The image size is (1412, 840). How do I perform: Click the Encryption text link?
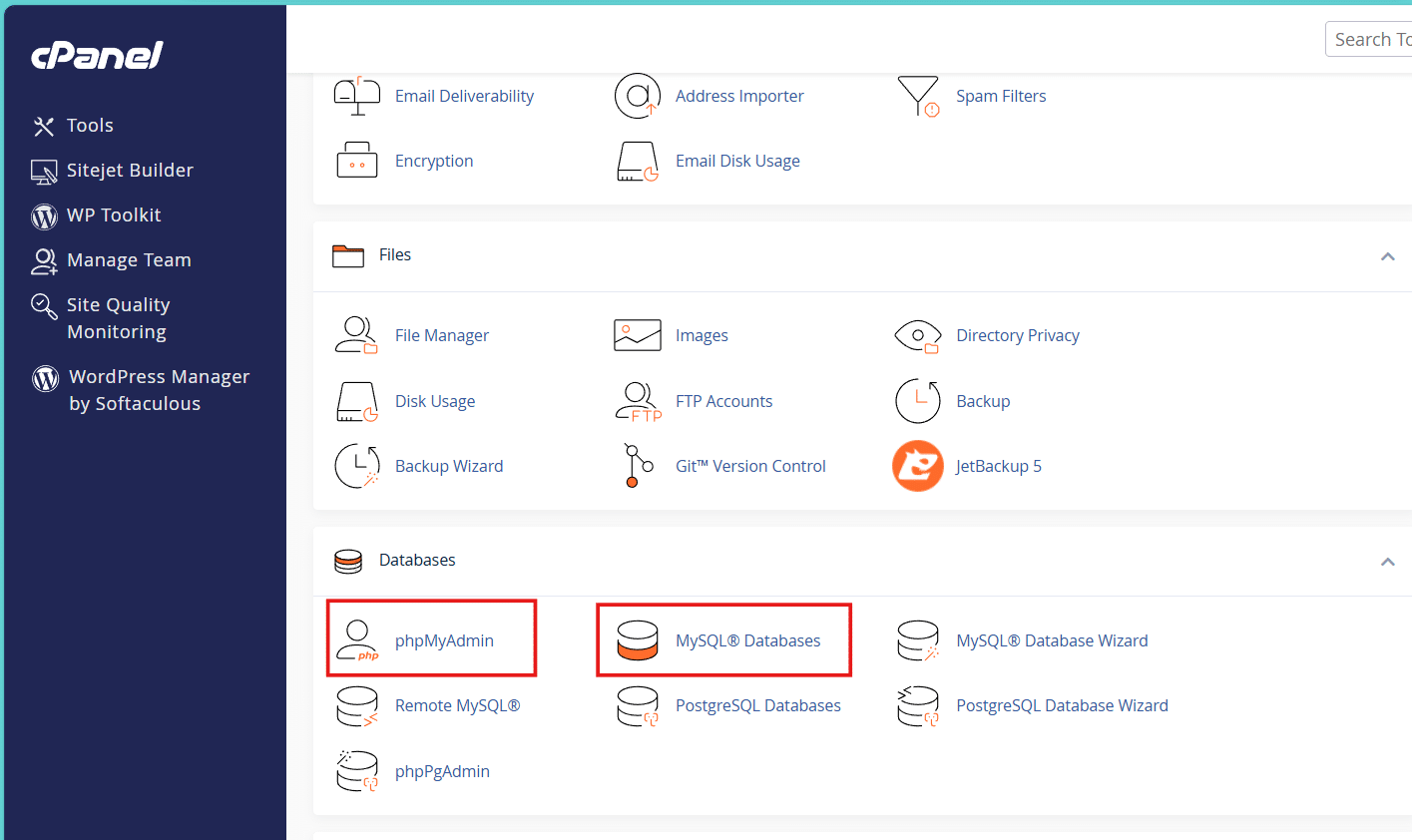pyautogui.click(x=434, y=161)
